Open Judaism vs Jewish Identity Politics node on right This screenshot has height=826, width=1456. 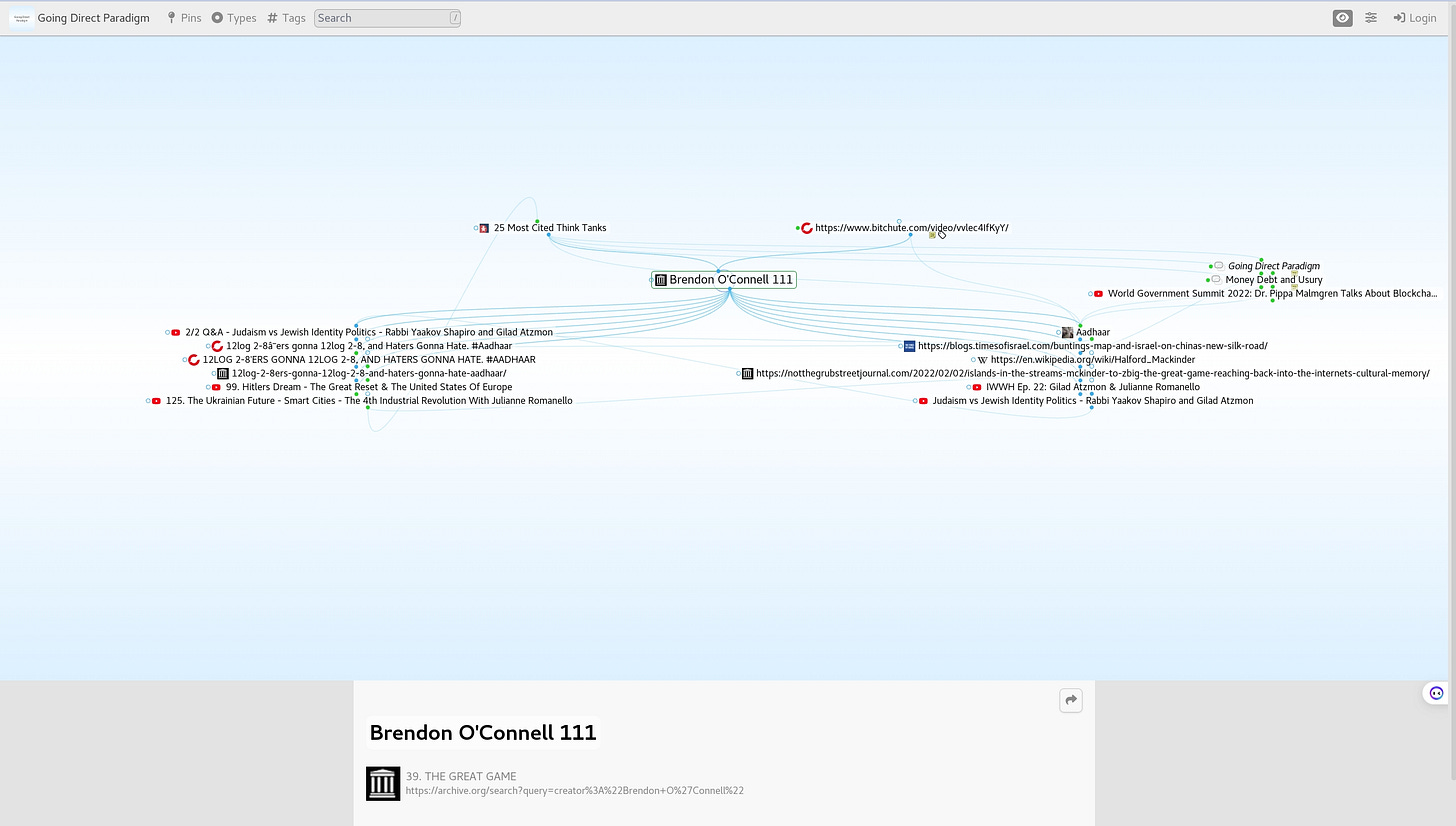click(1092, 401)
